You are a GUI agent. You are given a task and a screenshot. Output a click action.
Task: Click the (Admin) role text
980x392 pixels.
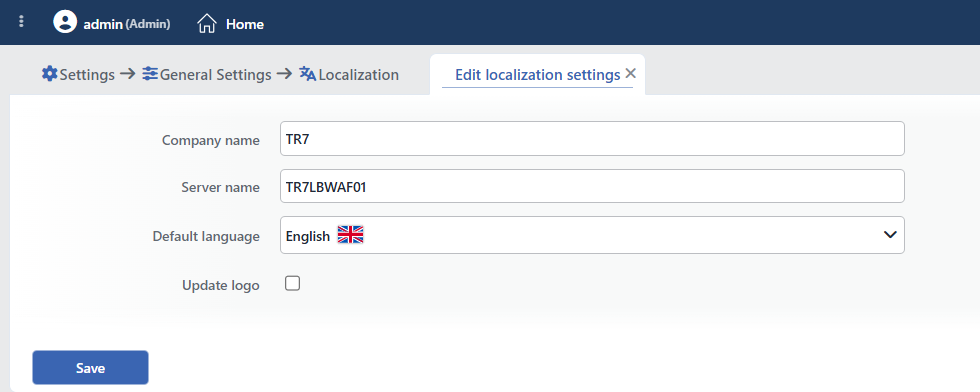pos(148,24)
